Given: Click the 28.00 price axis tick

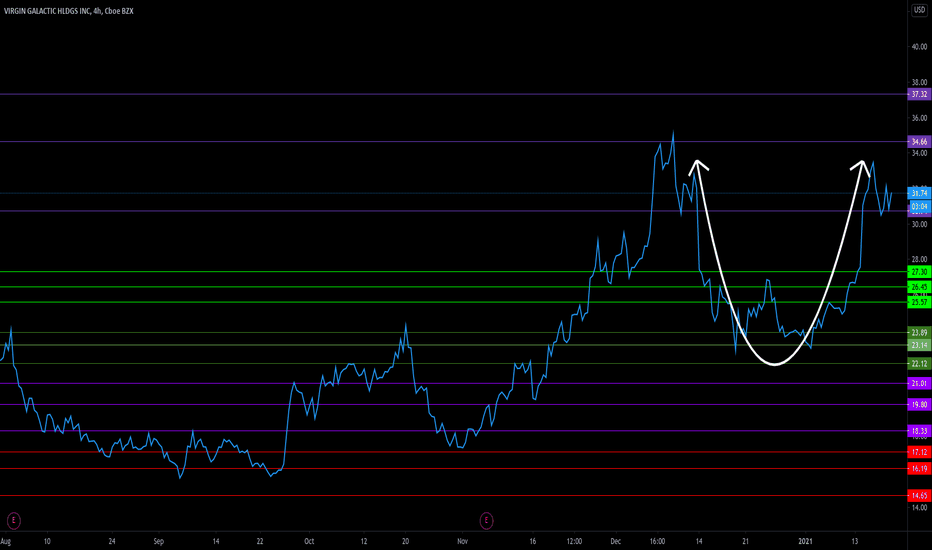Looking at the screenshot, I should [x=919, y=259].
